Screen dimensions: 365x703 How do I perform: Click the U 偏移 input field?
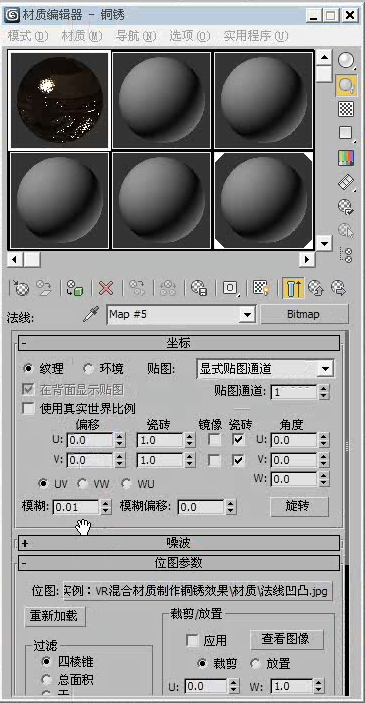point(90,440)
